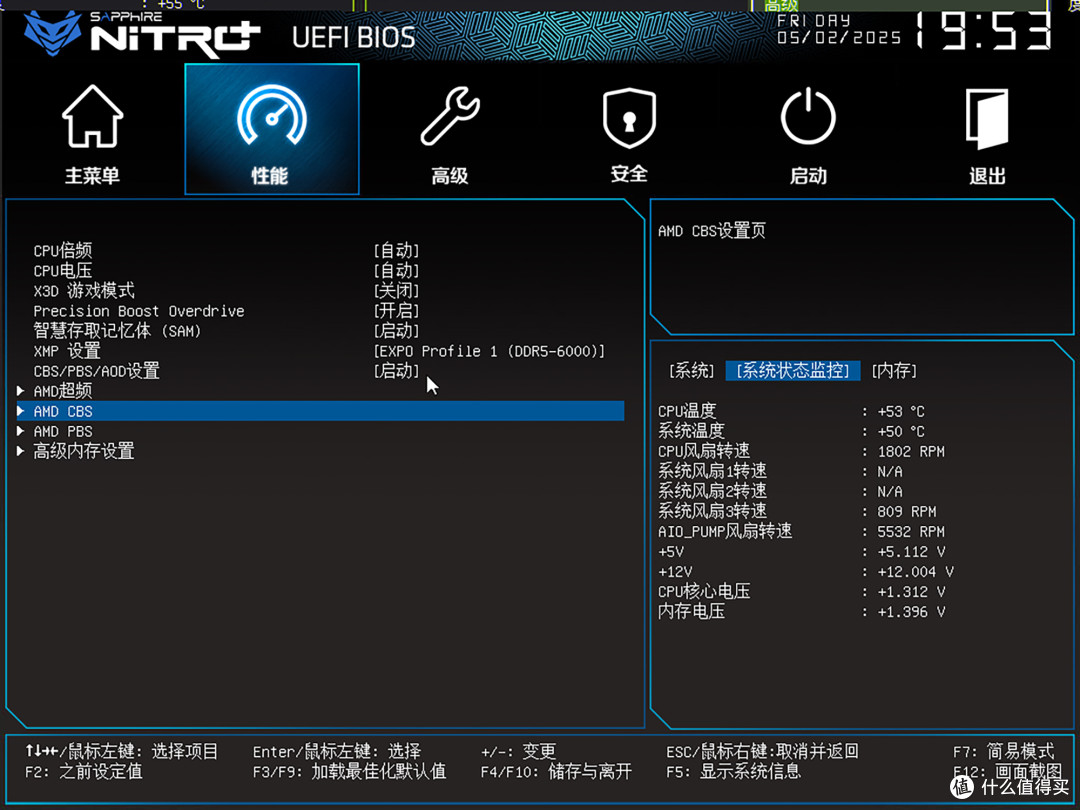Select the CPU倍频 setting label
The image size is (1080, 810).
pyautogui.click(x=63, y=251)
